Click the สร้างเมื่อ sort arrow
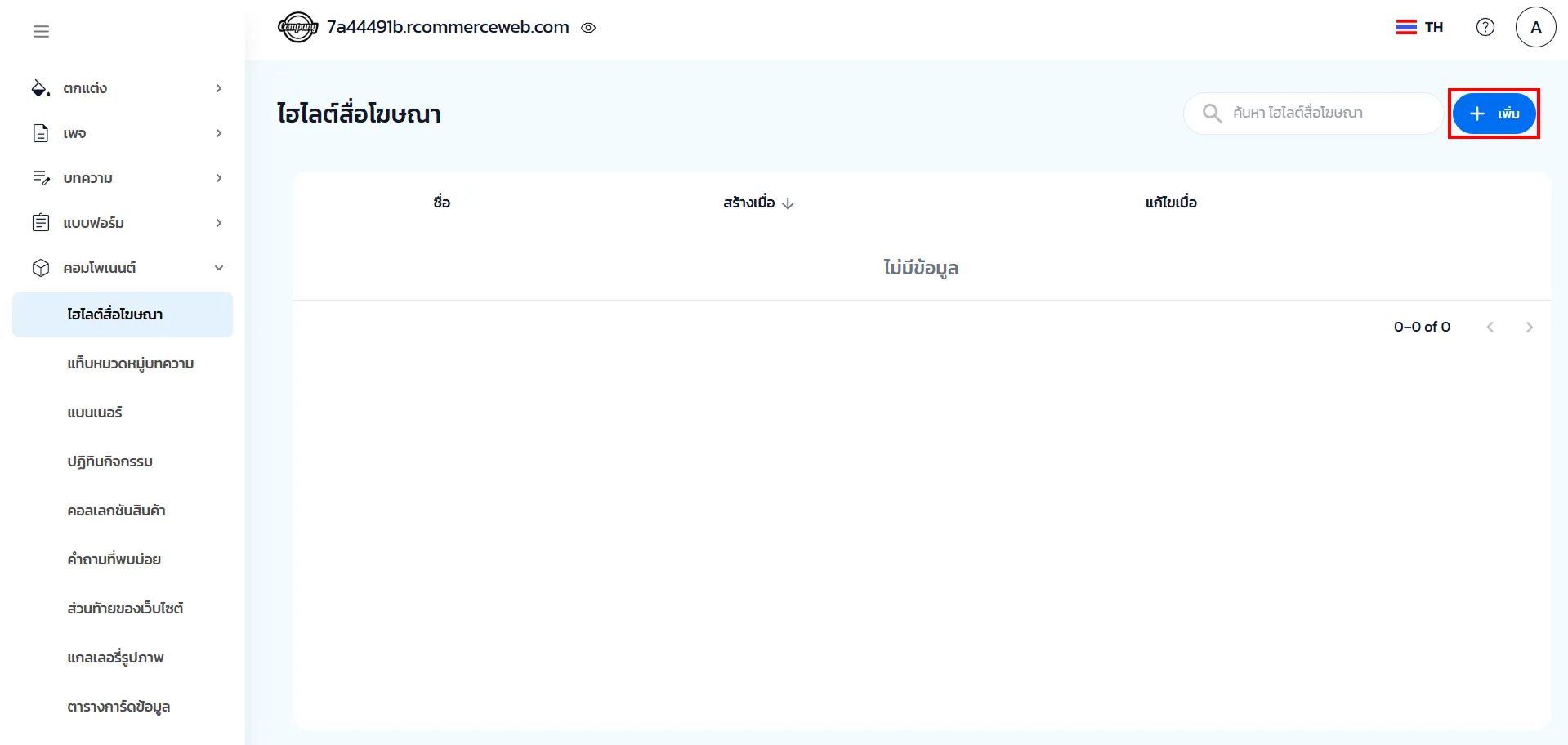 coord(788,203)
